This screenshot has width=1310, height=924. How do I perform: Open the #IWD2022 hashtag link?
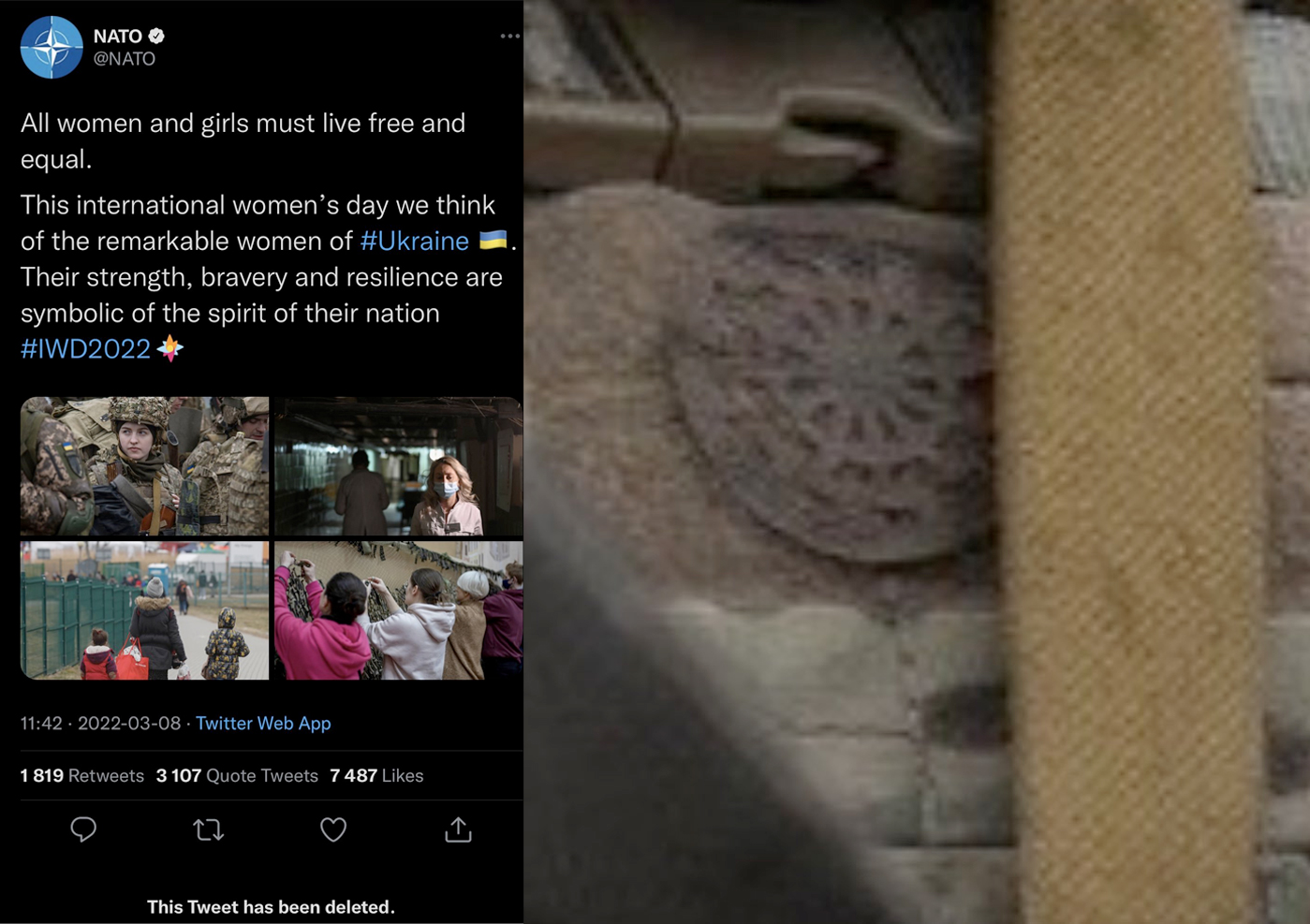pos(85,349)
